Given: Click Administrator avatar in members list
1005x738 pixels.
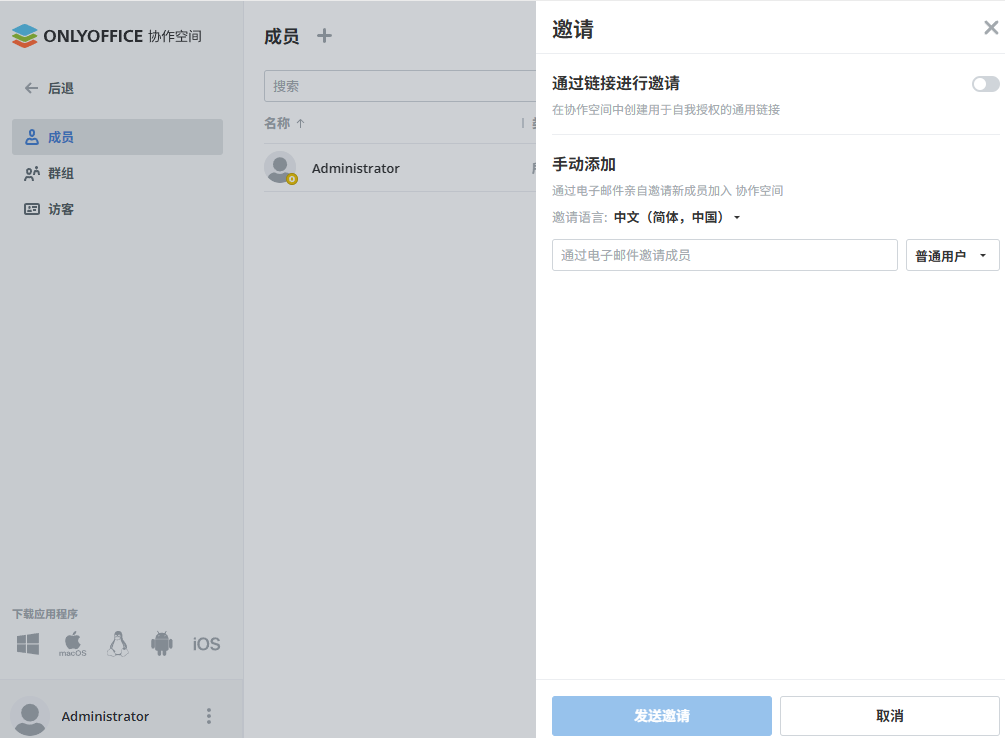Looking at the screenshot, I should tap(280, 168).
